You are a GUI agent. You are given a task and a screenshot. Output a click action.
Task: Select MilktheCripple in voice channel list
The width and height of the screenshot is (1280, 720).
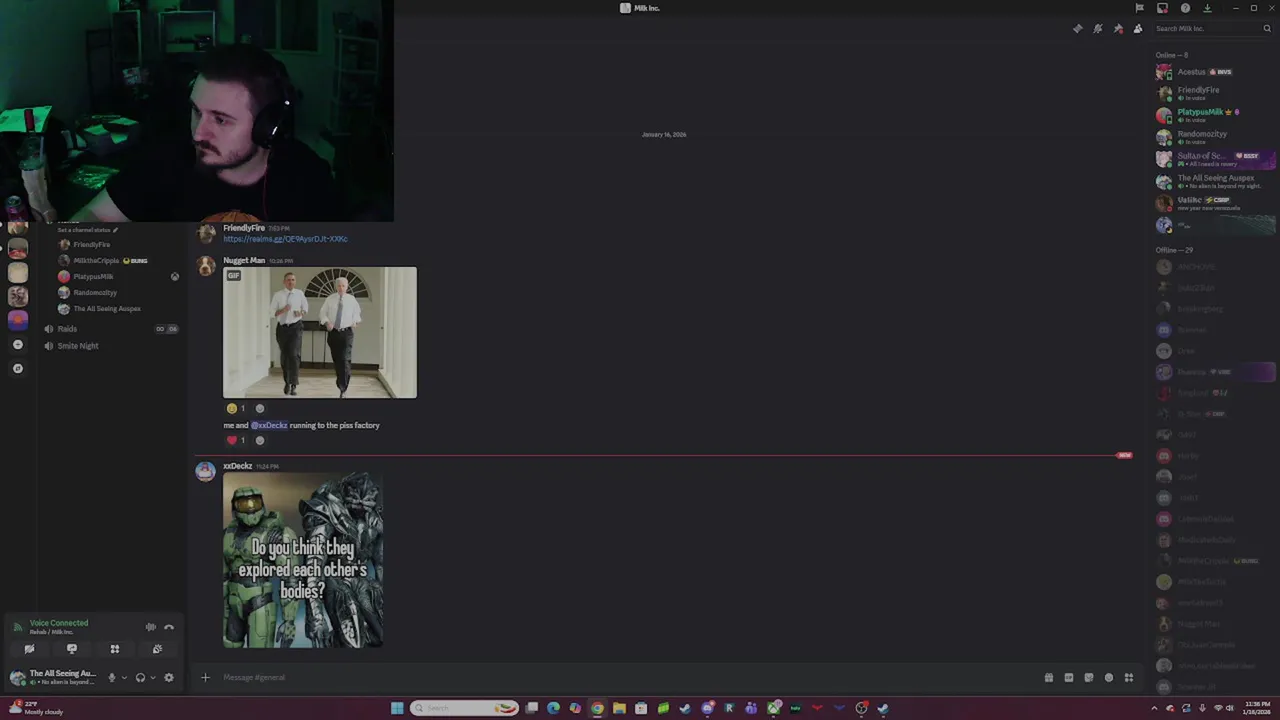(118, 260)
